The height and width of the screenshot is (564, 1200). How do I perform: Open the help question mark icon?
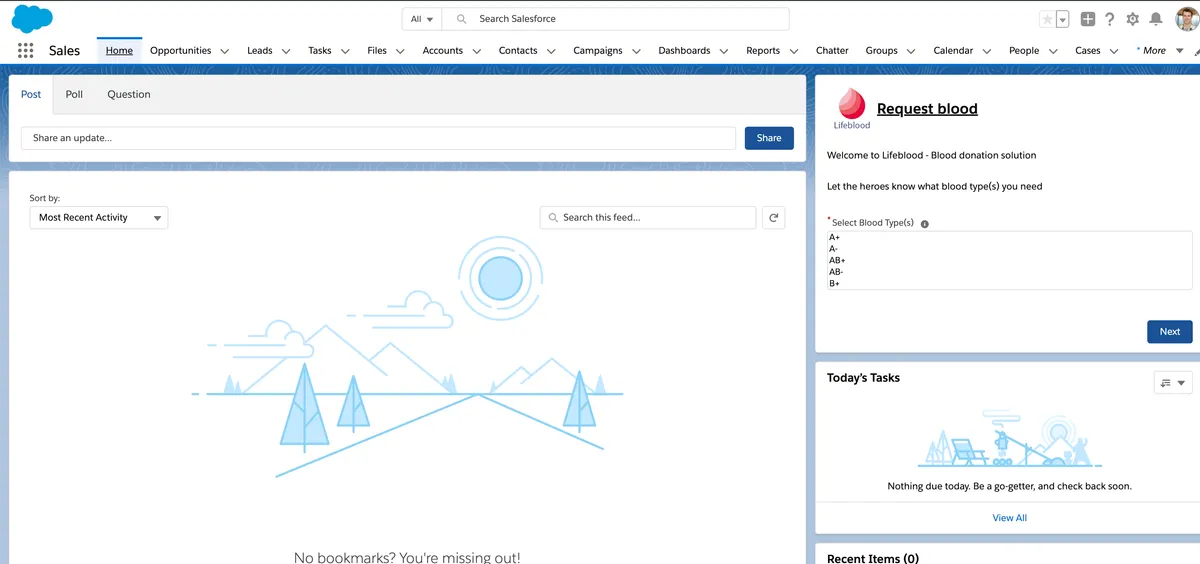pos(1109,19)
